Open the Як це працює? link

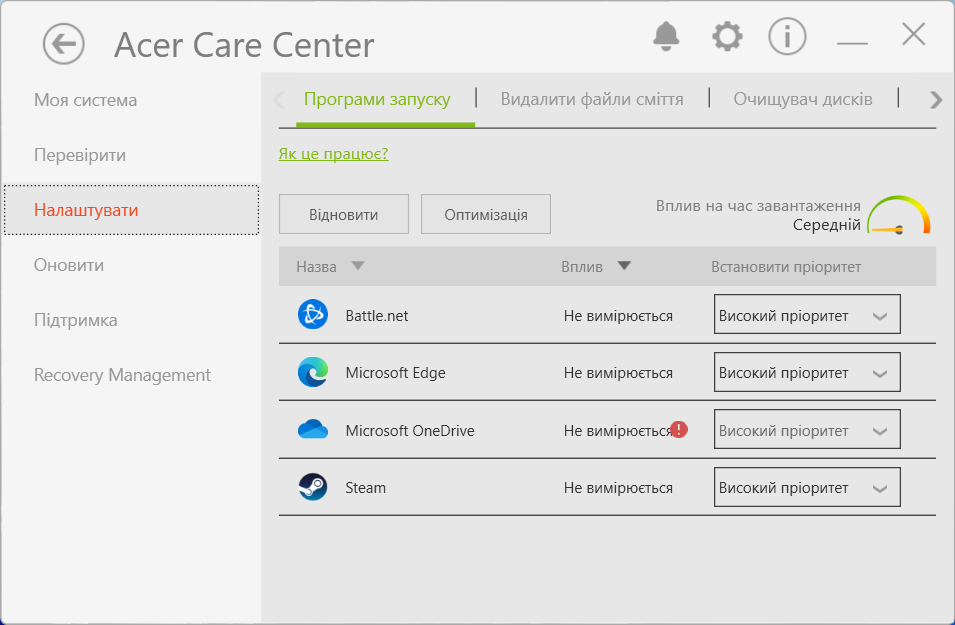(x=333, y=154)
